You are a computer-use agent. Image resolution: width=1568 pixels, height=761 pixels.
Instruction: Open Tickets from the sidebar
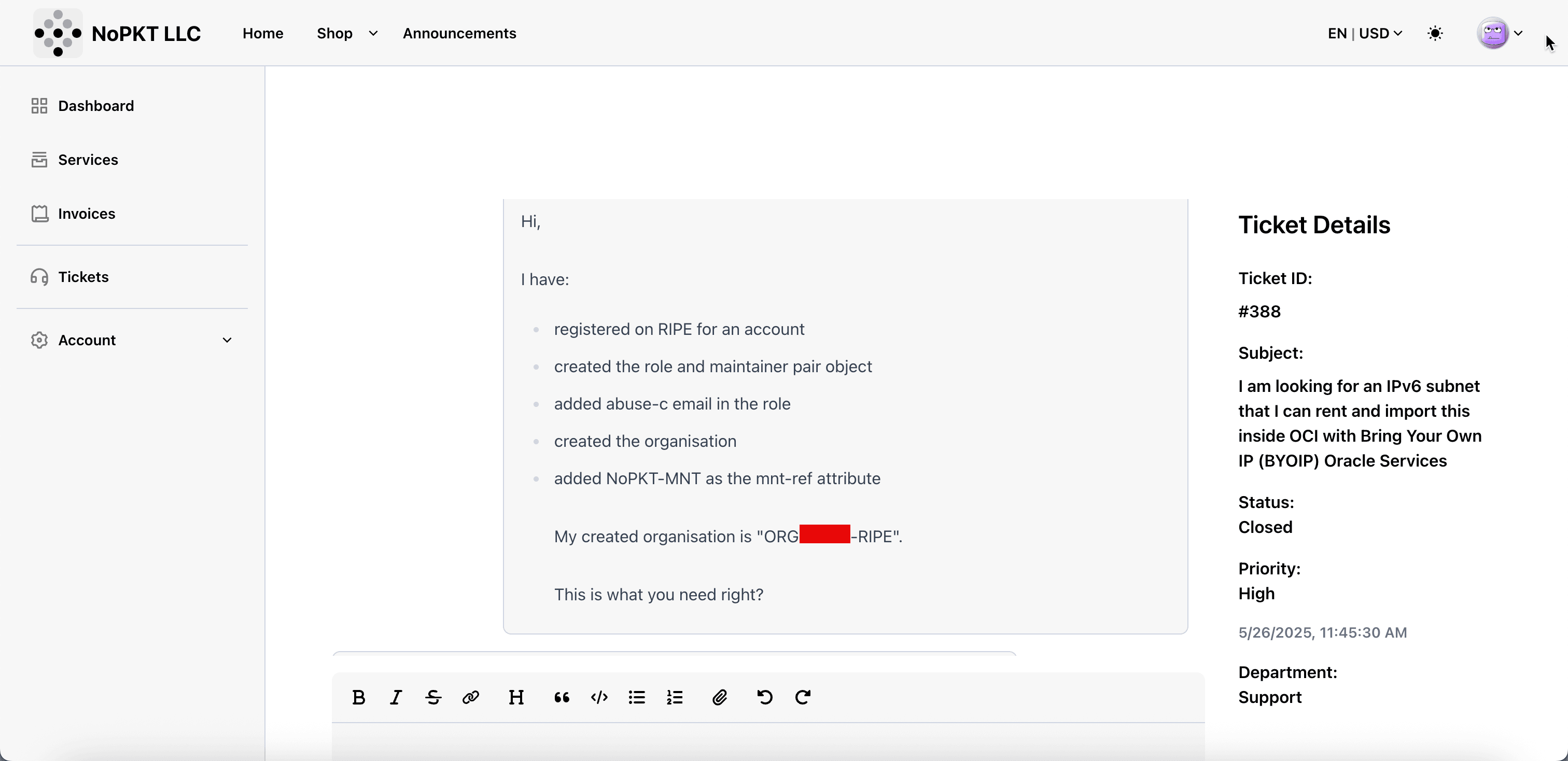pyautogui.click(x=83, y=277)
